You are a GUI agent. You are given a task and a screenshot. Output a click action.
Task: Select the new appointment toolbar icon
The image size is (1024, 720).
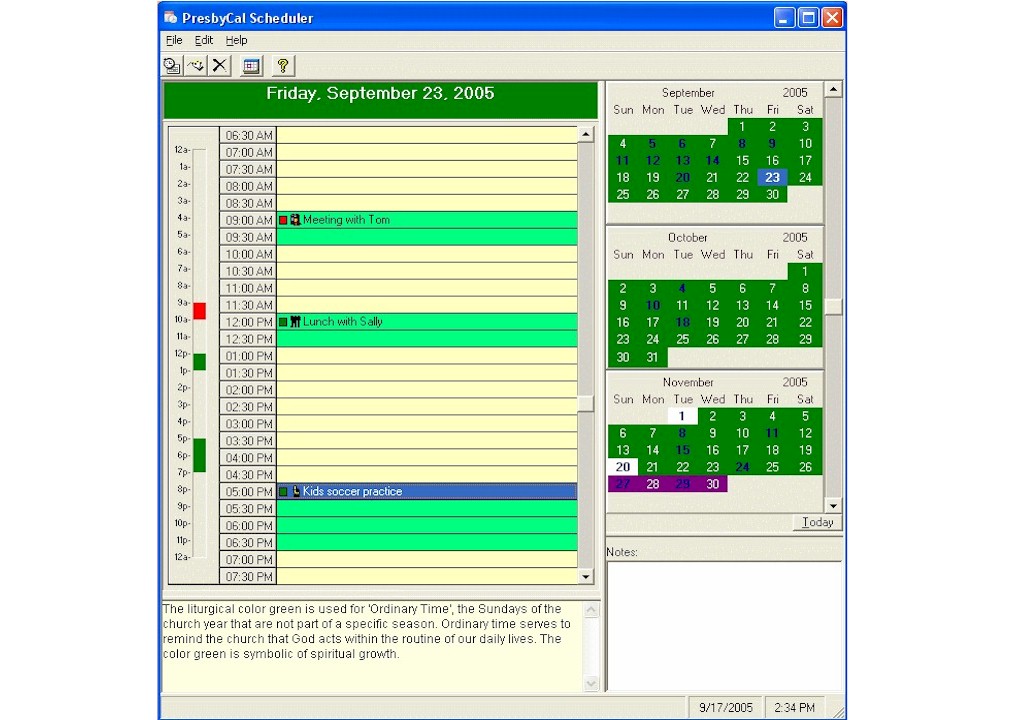click(171, 66)
